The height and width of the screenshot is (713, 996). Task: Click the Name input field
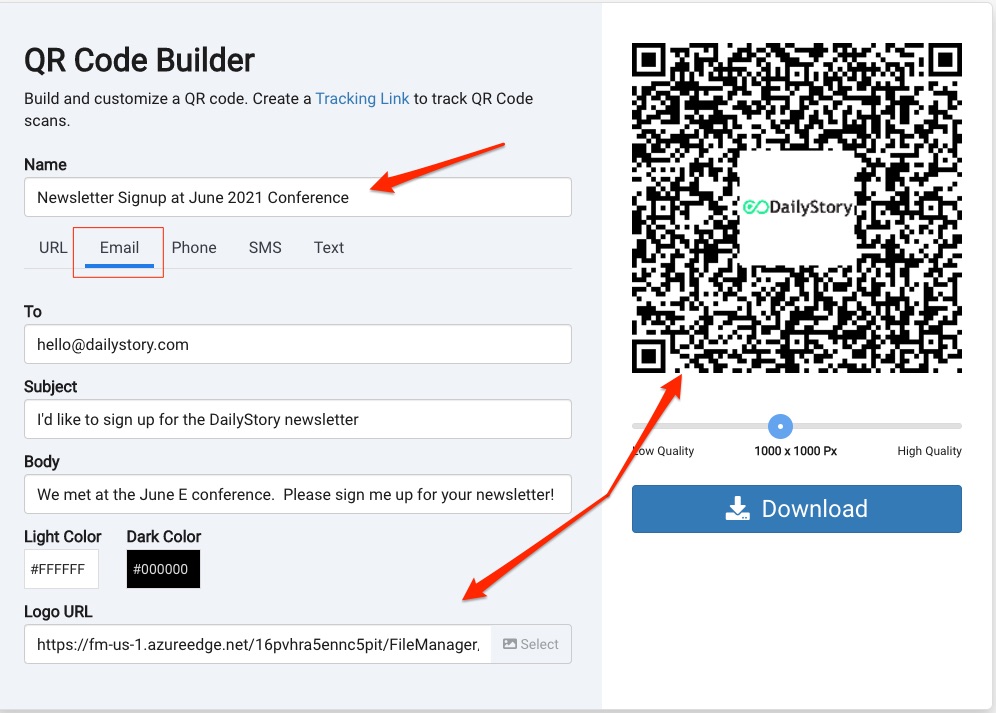coord(297,197)
